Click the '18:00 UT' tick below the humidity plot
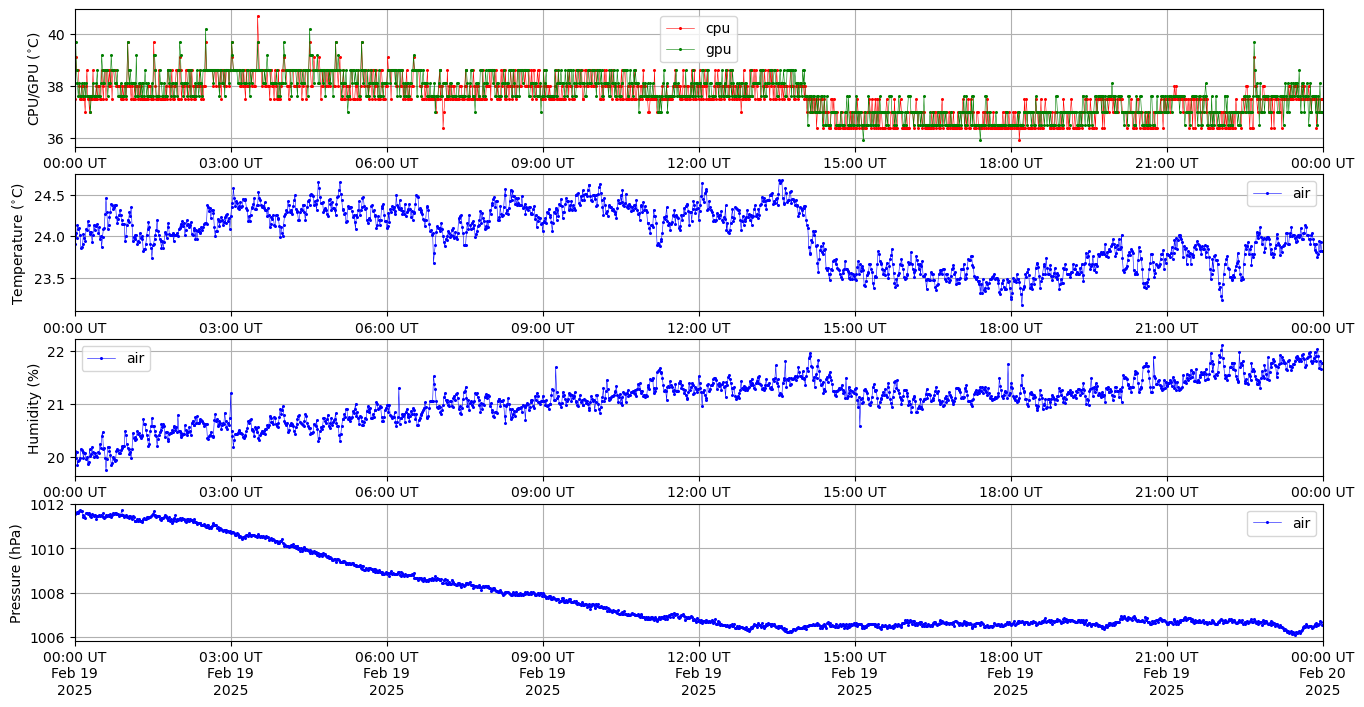Screen dimensions: 1364x707 tap(1010, 492)
